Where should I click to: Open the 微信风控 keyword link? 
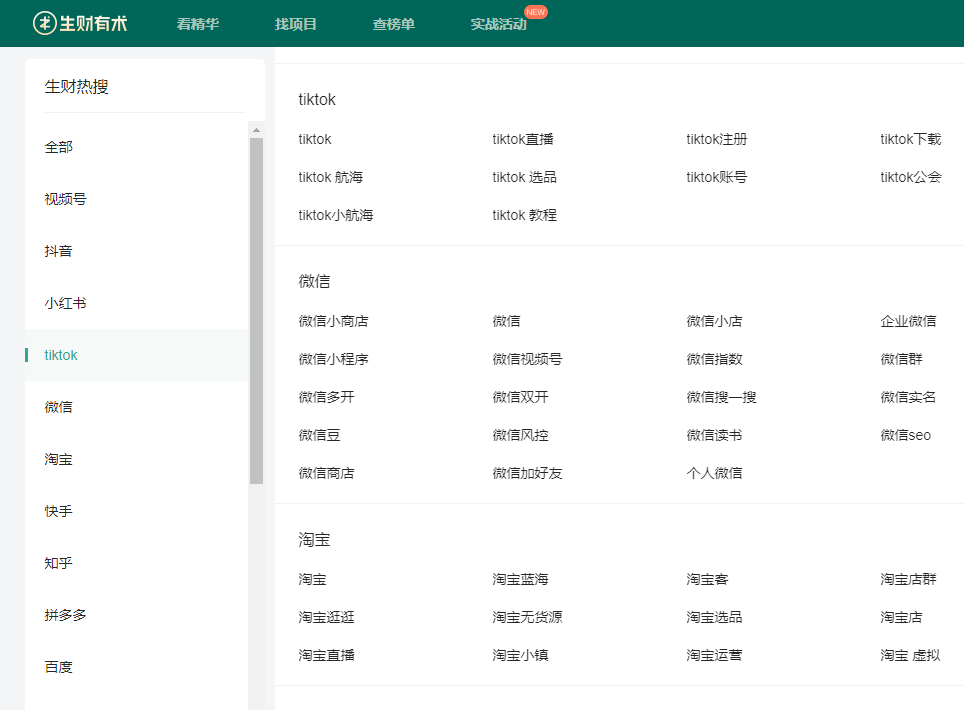pyautogui.click(x=520, y=435)
